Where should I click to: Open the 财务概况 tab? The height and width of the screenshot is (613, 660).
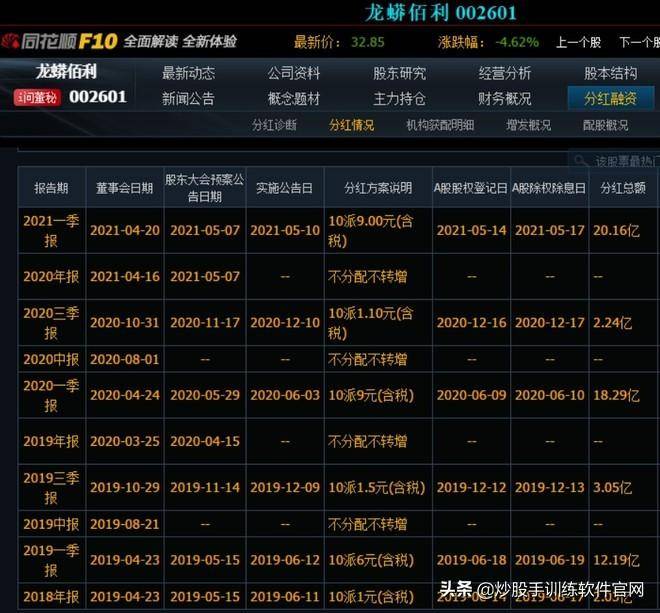pos(505,99)
